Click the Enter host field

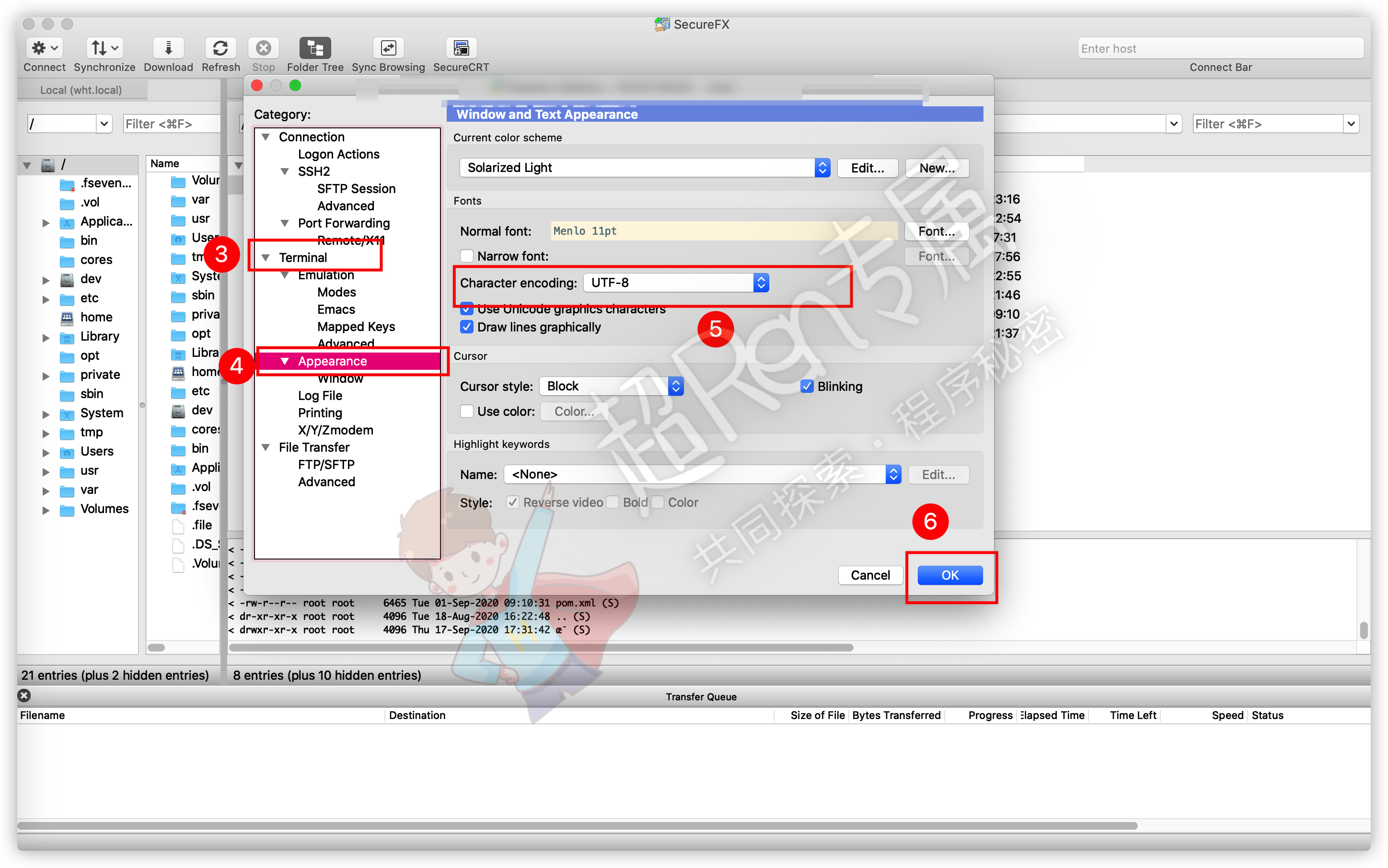[1220, 48]
